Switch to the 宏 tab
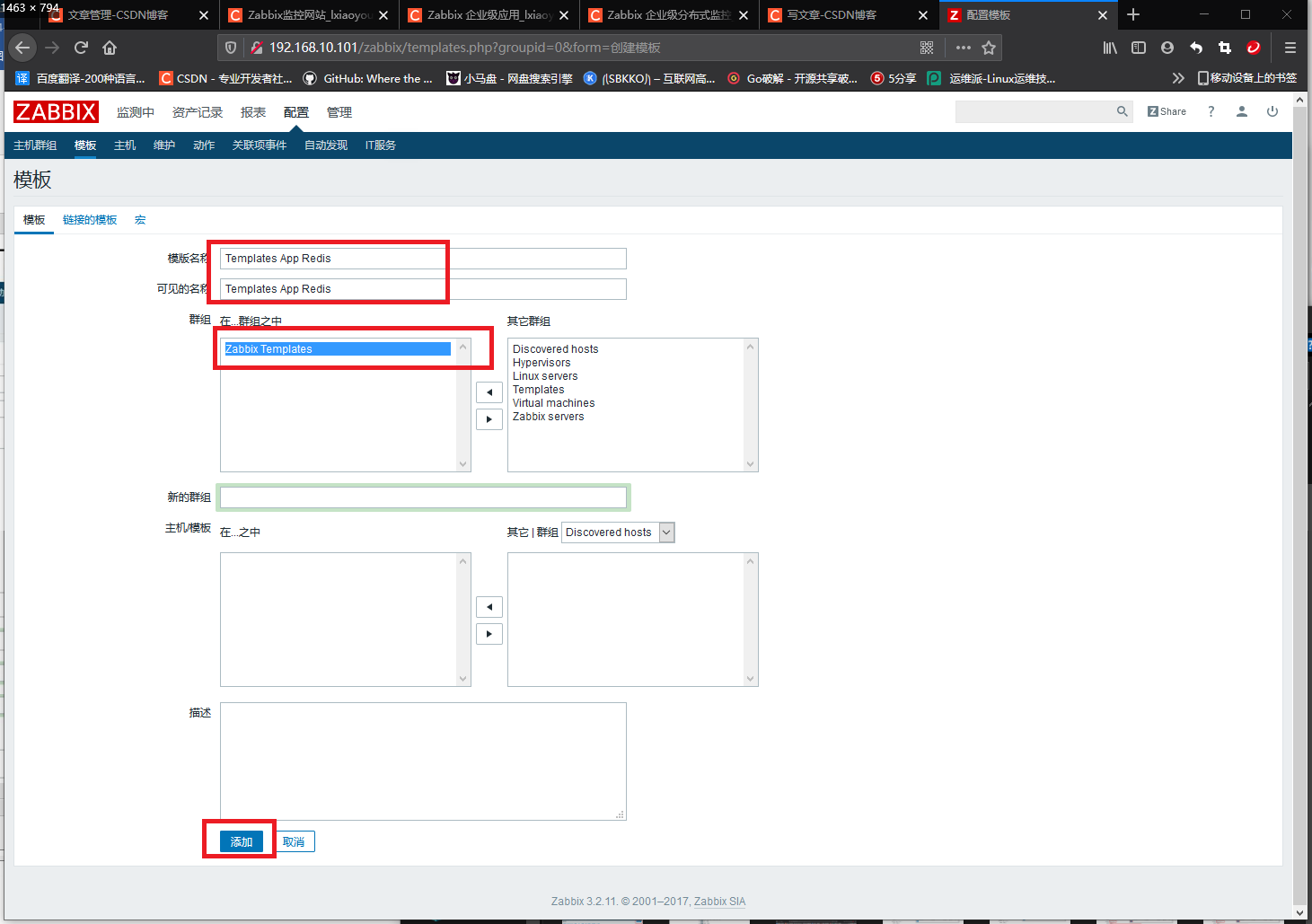This screenshot has height=924, width=1312. point(140,220)
